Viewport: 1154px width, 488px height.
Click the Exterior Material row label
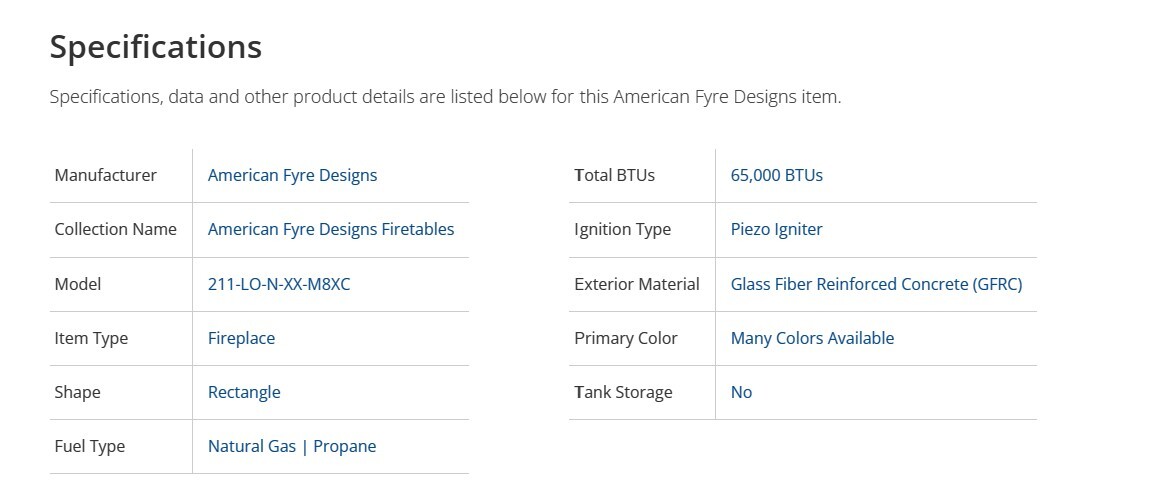click(x=637, y=284)
